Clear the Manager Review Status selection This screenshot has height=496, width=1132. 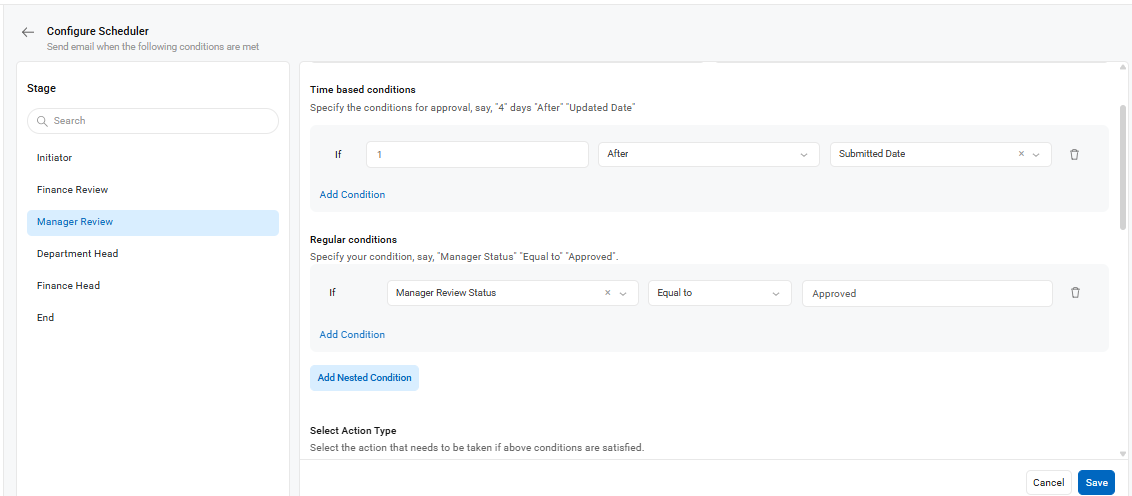(x=607, y=293)
